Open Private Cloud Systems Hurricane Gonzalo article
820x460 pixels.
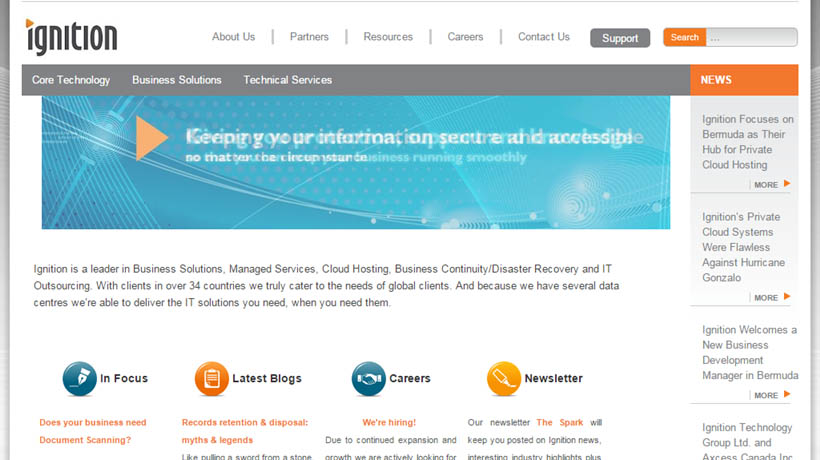[x=743, y=247]
